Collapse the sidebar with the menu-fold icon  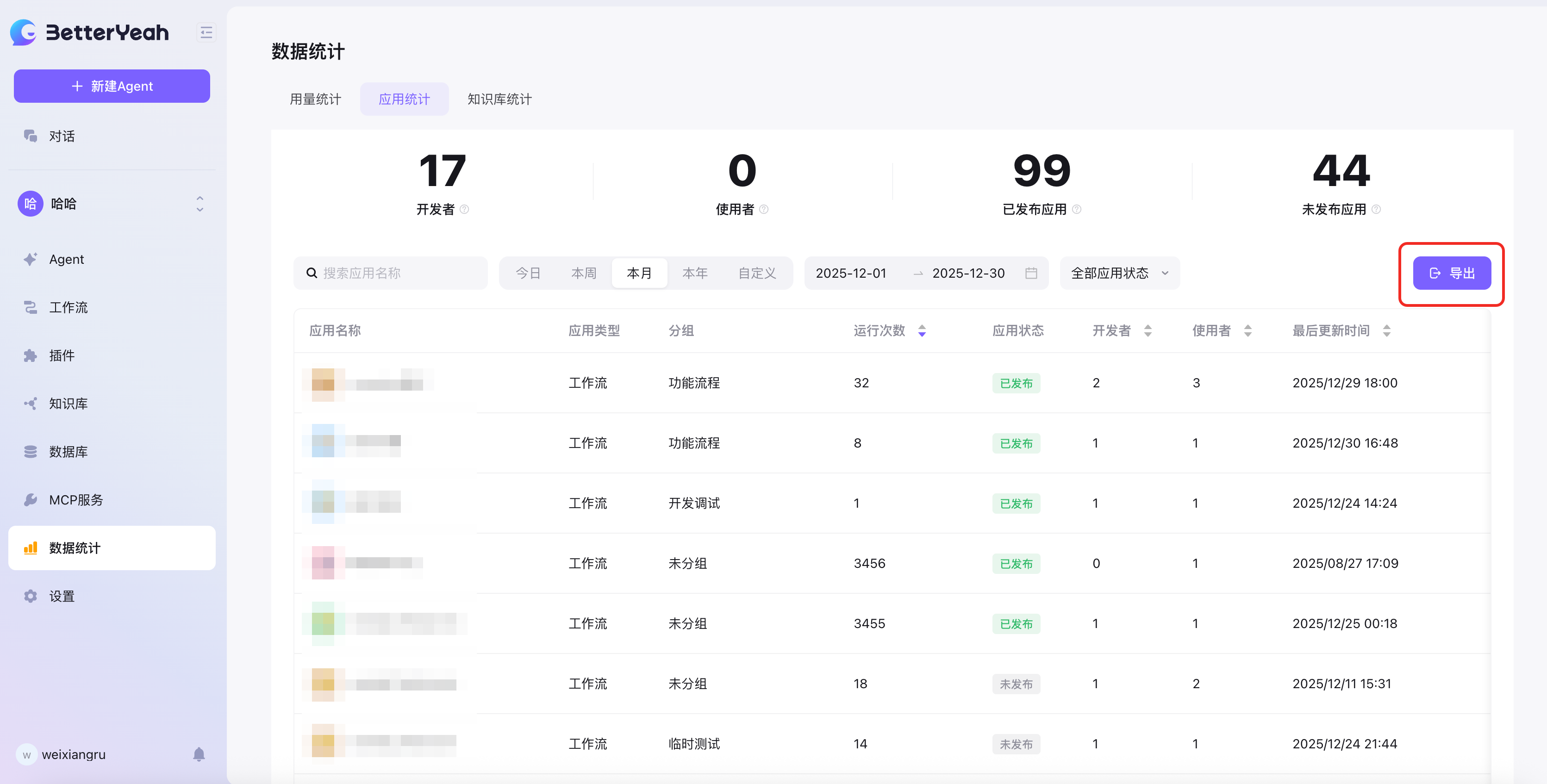pyautogui.click(x=206, y=32)
